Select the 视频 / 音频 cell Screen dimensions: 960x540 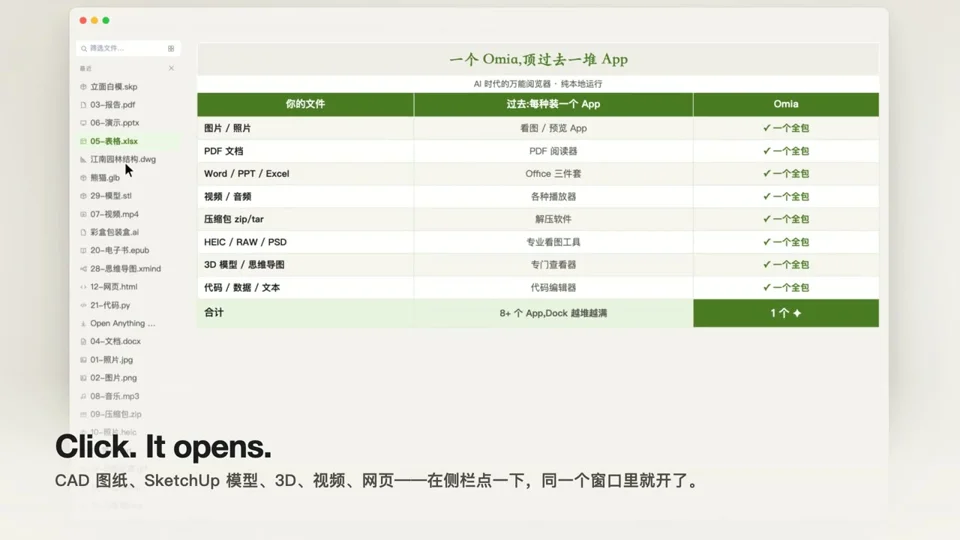pos(305,197)
